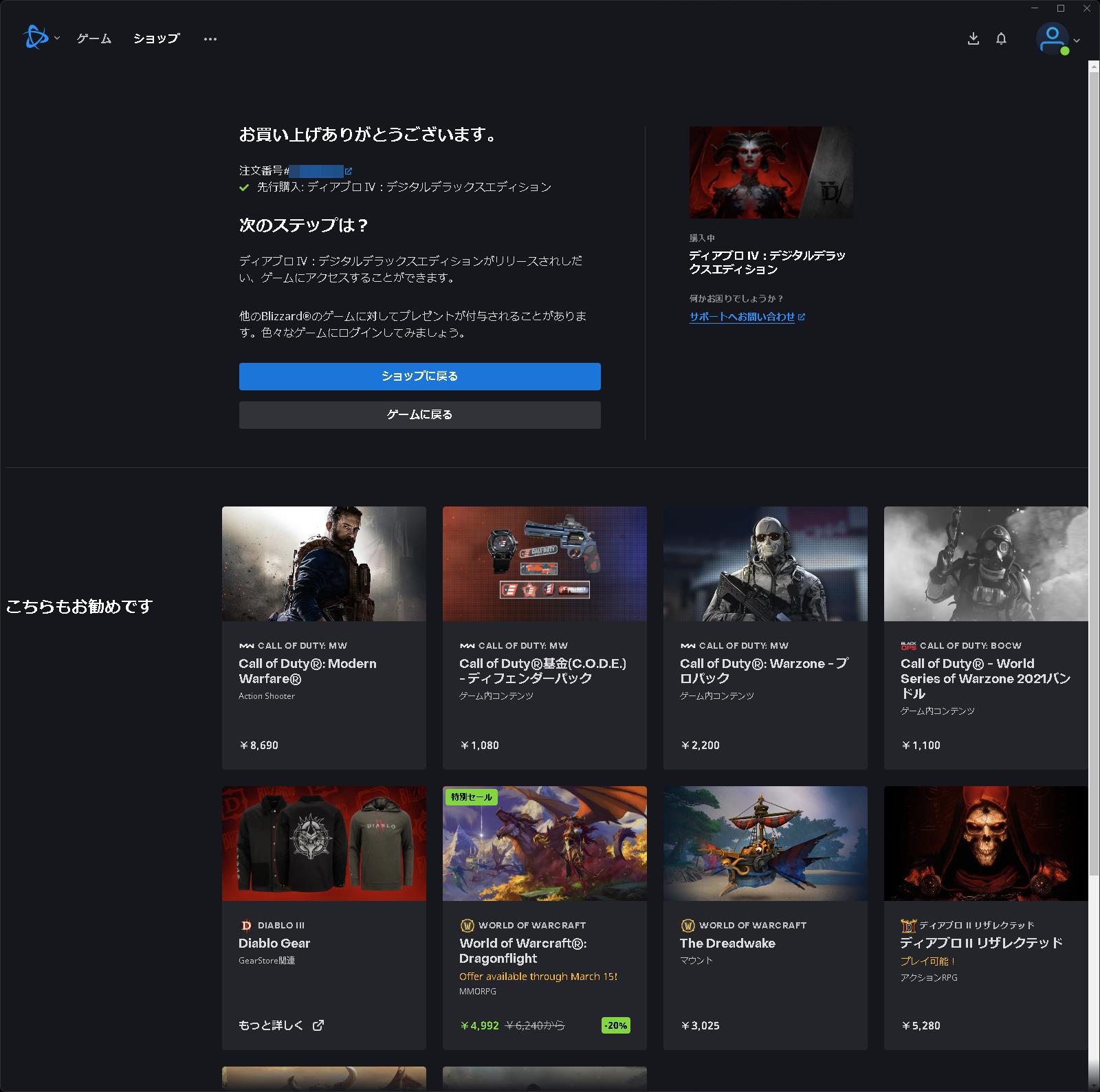This screenshot has height=1092, width=1100.
Task: Click the Diablo IV Deluxe Edition thumbnail
Action: click(x=770, y=172)
